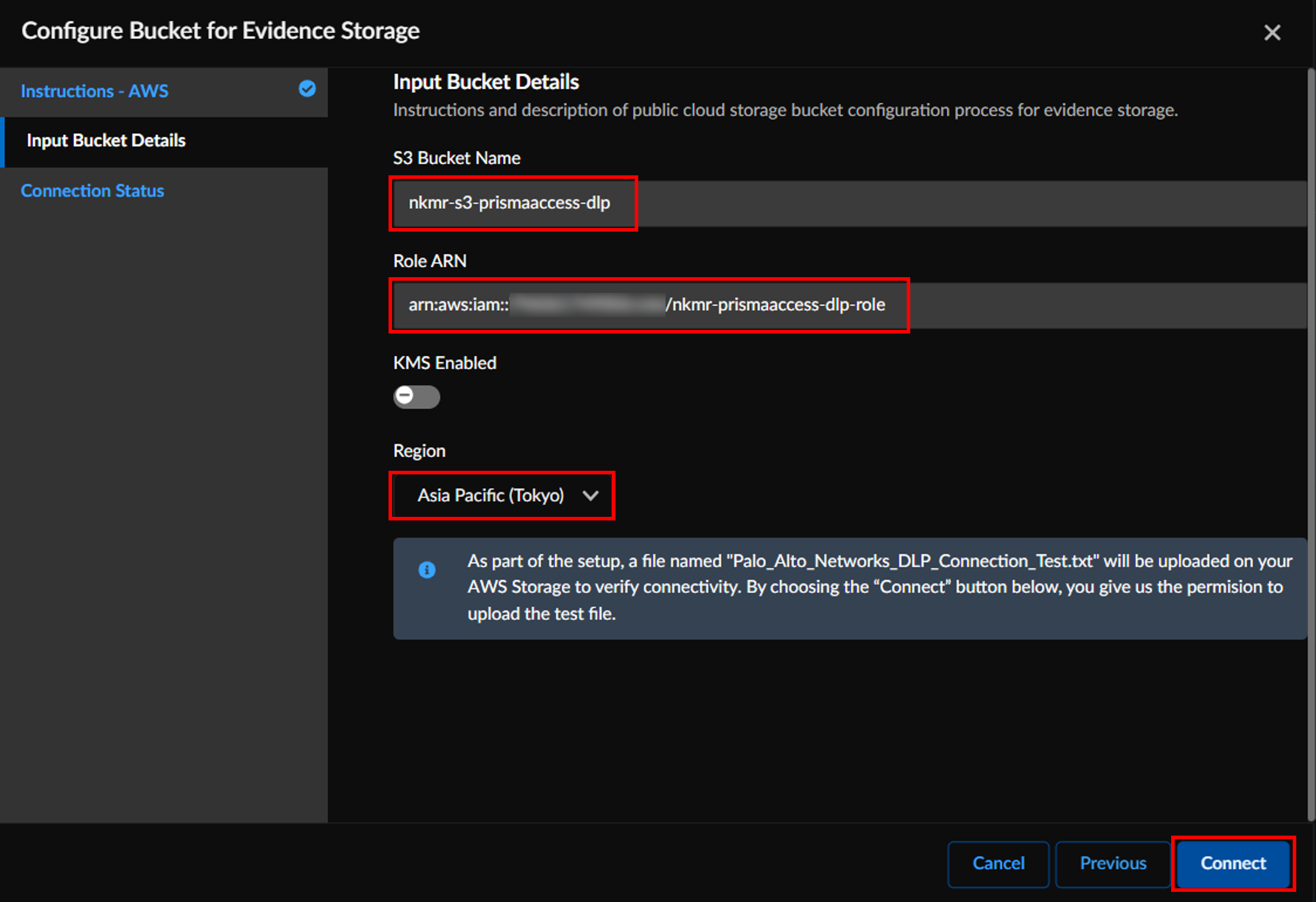Click the chevron next to Asia Pacific (Tokyo)
Screen dimensions: 1316x902
[x=590, y=496]
